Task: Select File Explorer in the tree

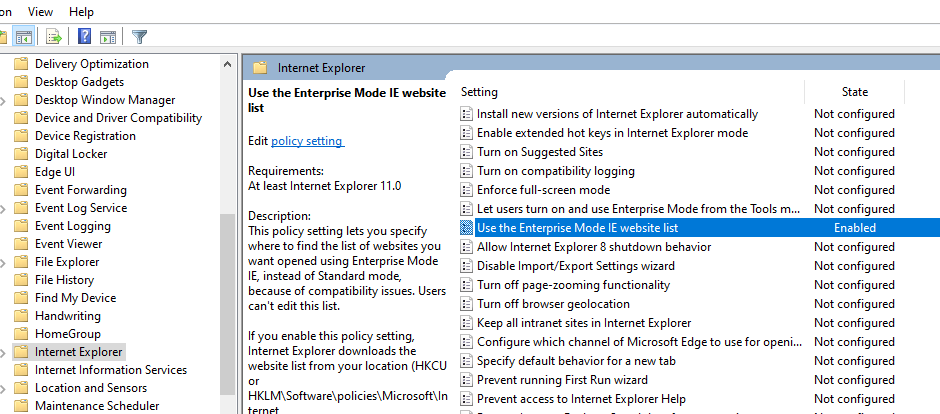Action: click(67, 262)
